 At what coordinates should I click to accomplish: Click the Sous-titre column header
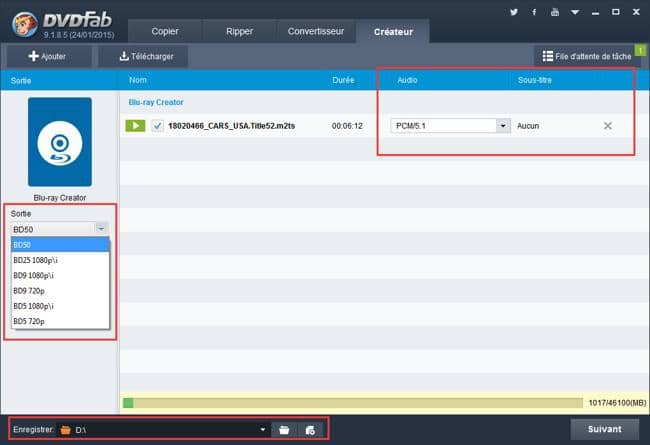point(535,80)
